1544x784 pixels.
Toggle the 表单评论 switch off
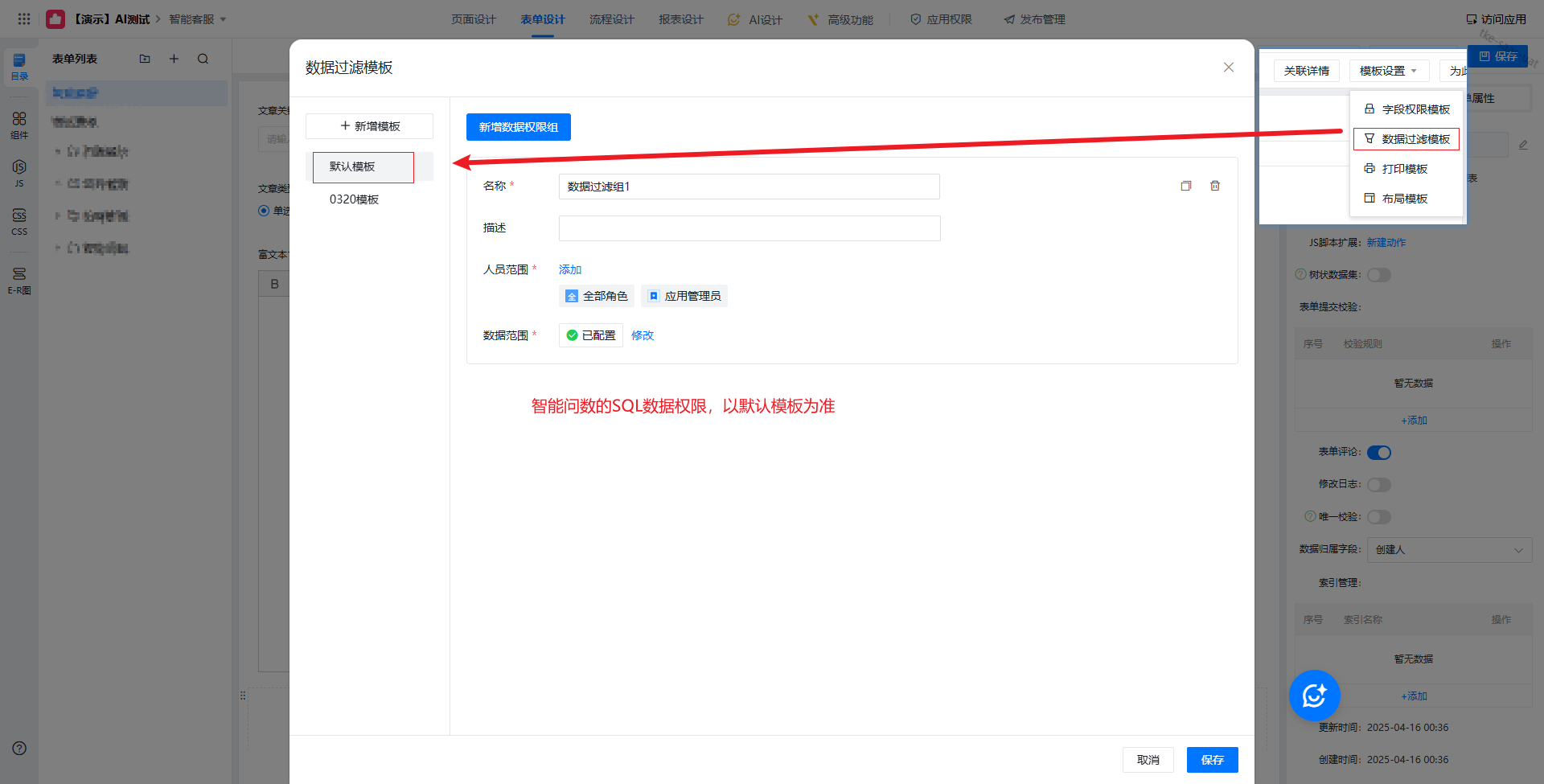[x=1378, y=453]
